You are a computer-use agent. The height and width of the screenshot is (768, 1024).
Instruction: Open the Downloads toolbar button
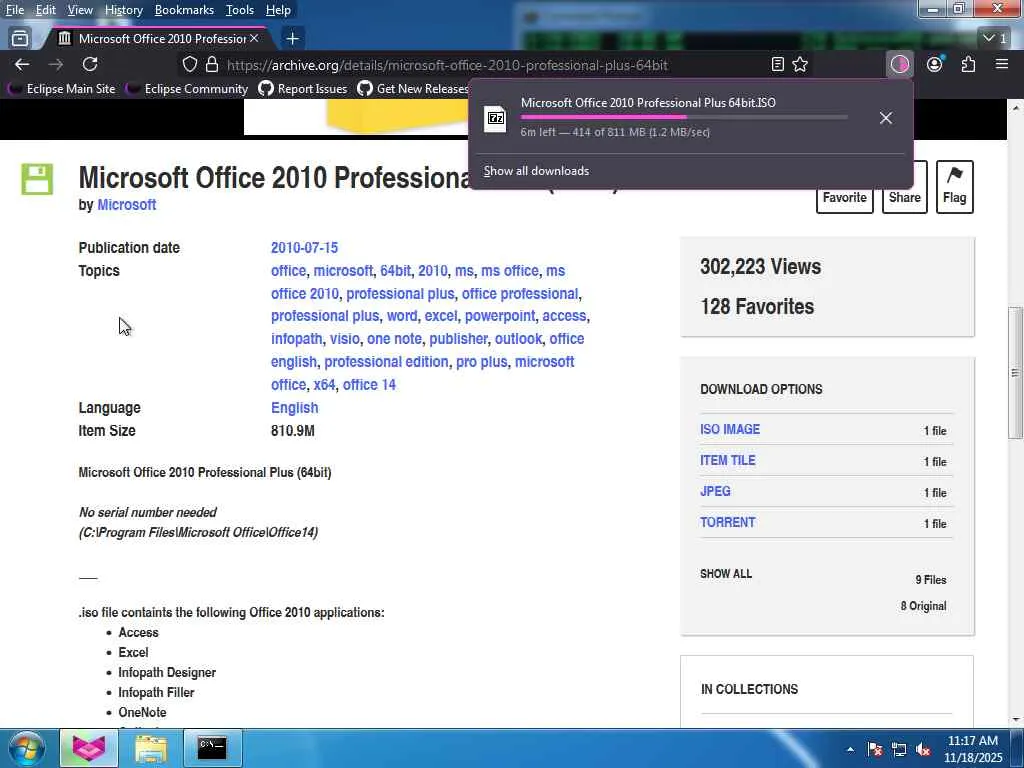[x=900, y=64]
